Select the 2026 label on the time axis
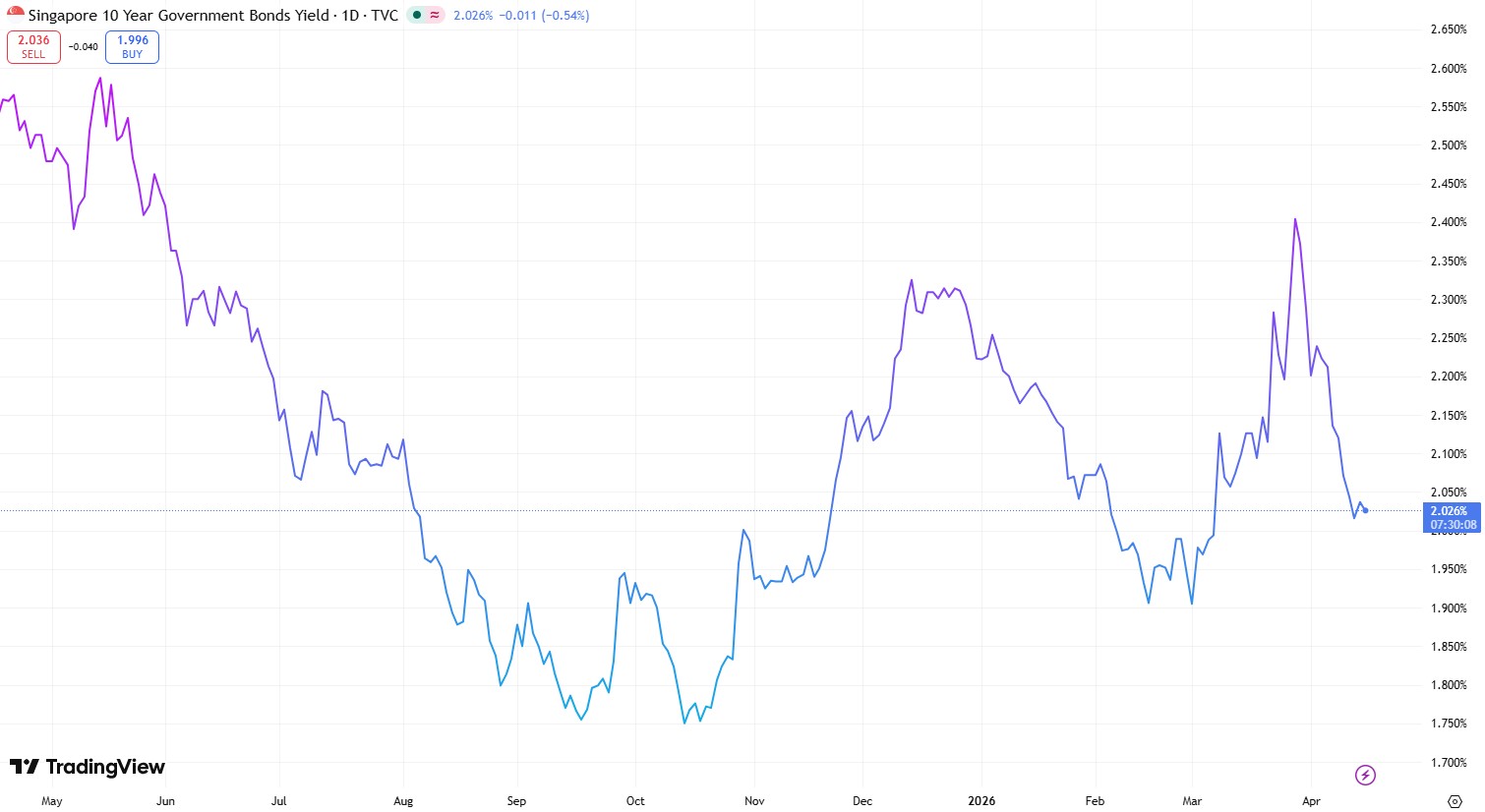 981,801
